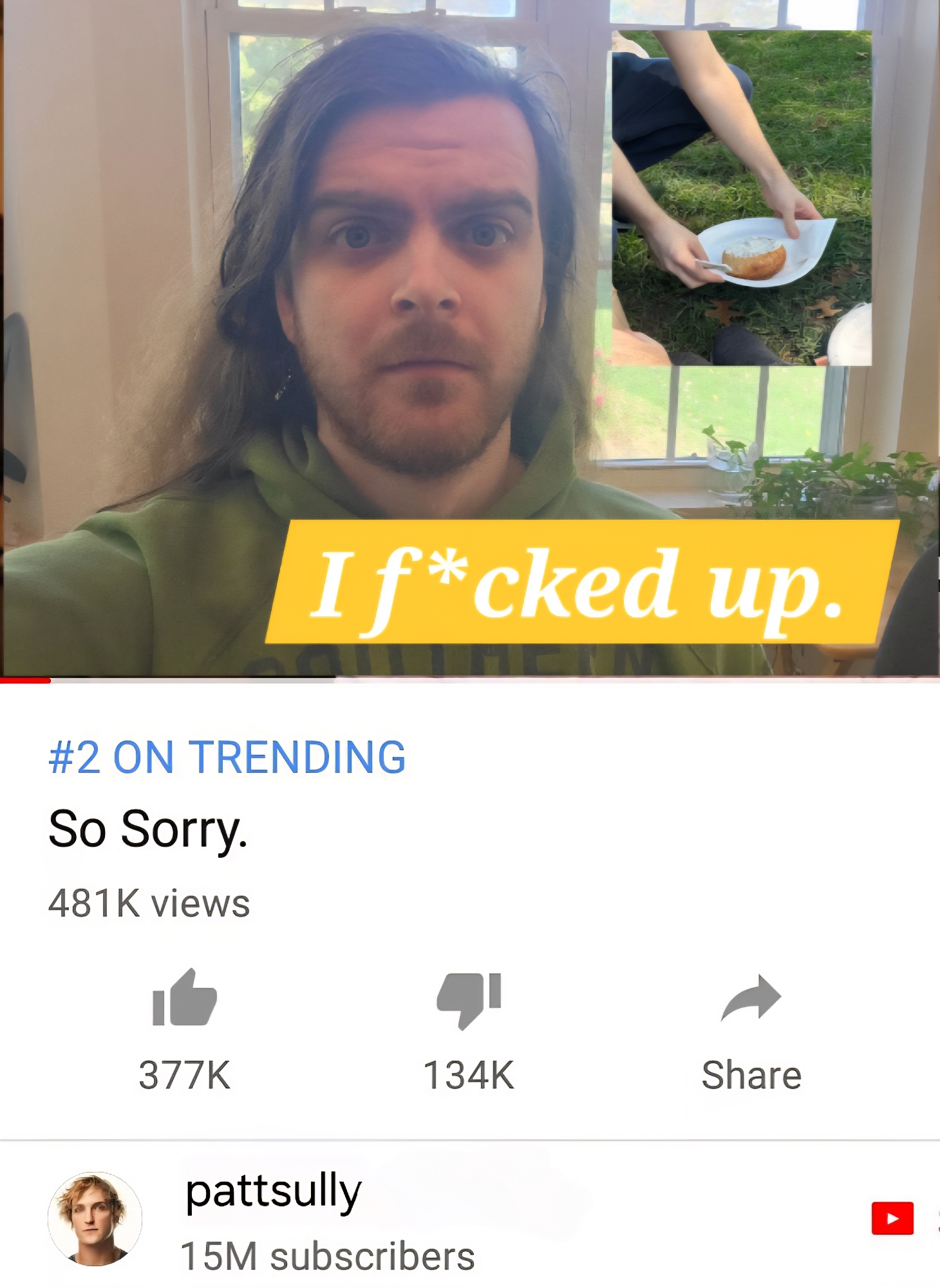The height and width of the screenshot is (1288, 940).
Task: Tap the video player showing man's face
Action: [x=470, y=338]
